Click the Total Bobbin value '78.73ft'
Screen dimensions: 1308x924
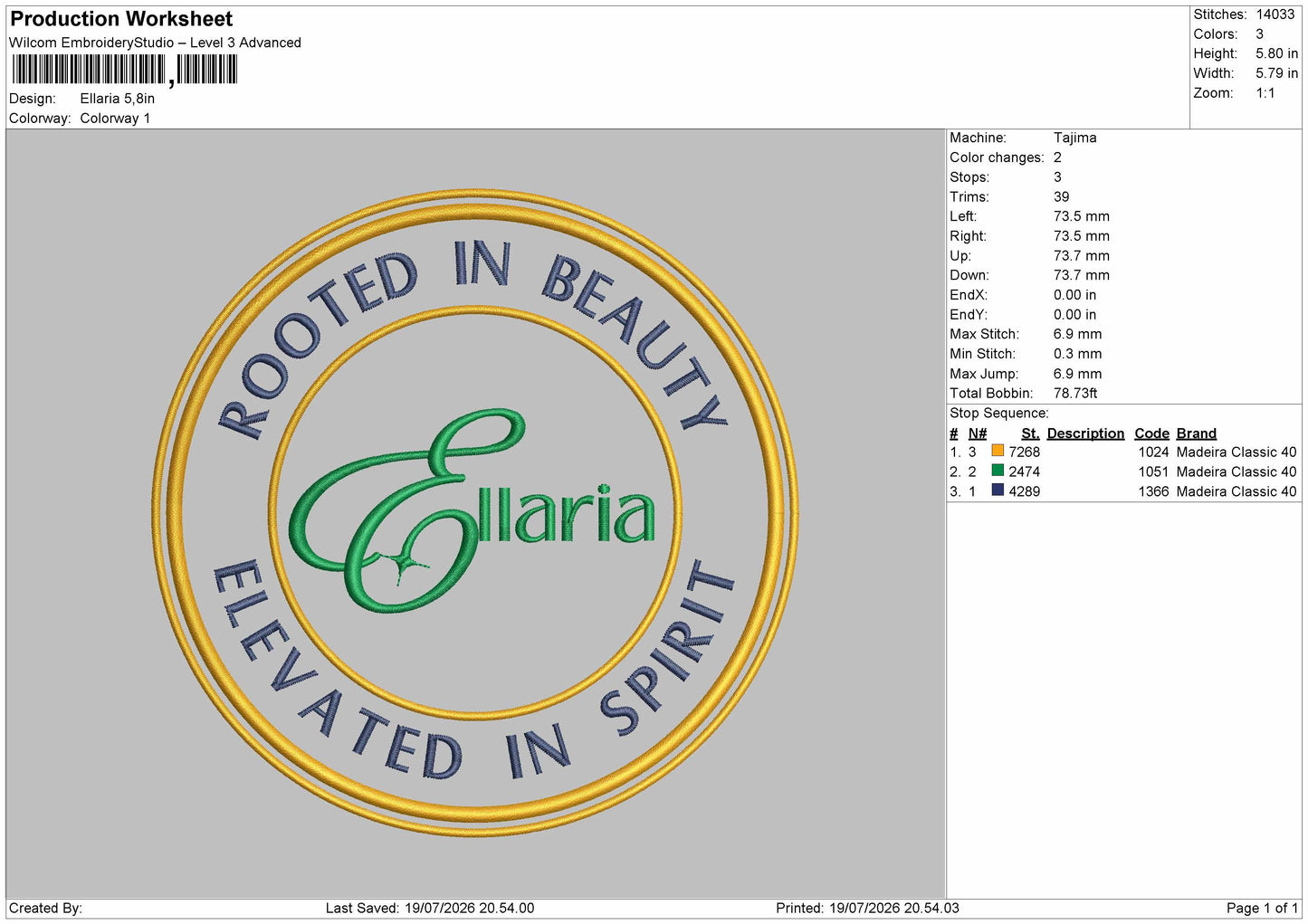pyautogui.click(x=1075, y=393)
